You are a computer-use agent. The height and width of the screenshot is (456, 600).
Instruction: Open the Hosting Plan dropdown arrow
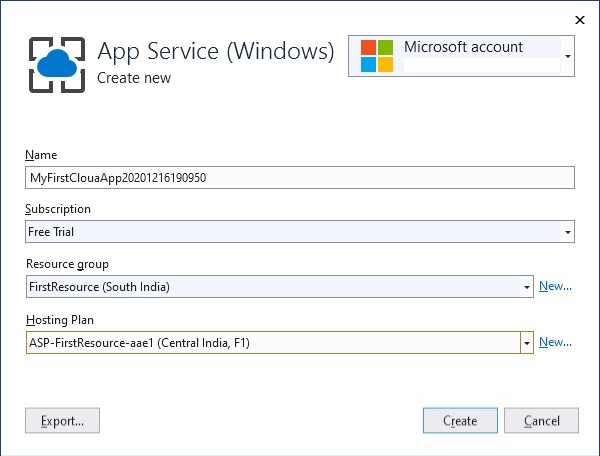pyautogui.click(x=527, y=342)
